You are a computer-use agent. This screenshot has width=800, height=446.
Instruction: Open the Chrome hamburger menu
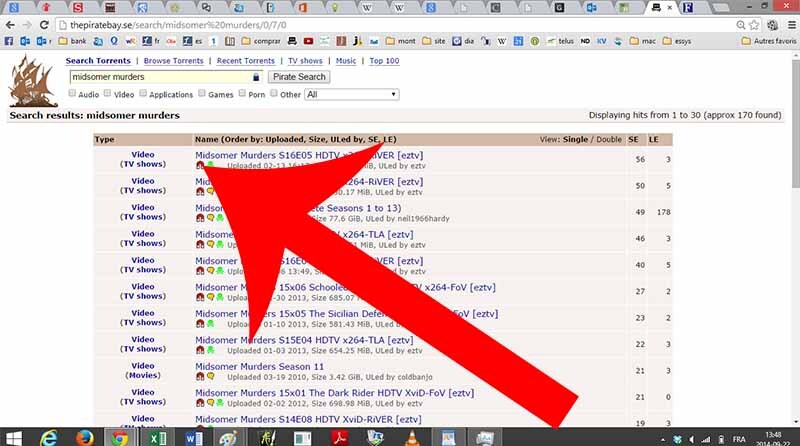click(x=791, y=24)
